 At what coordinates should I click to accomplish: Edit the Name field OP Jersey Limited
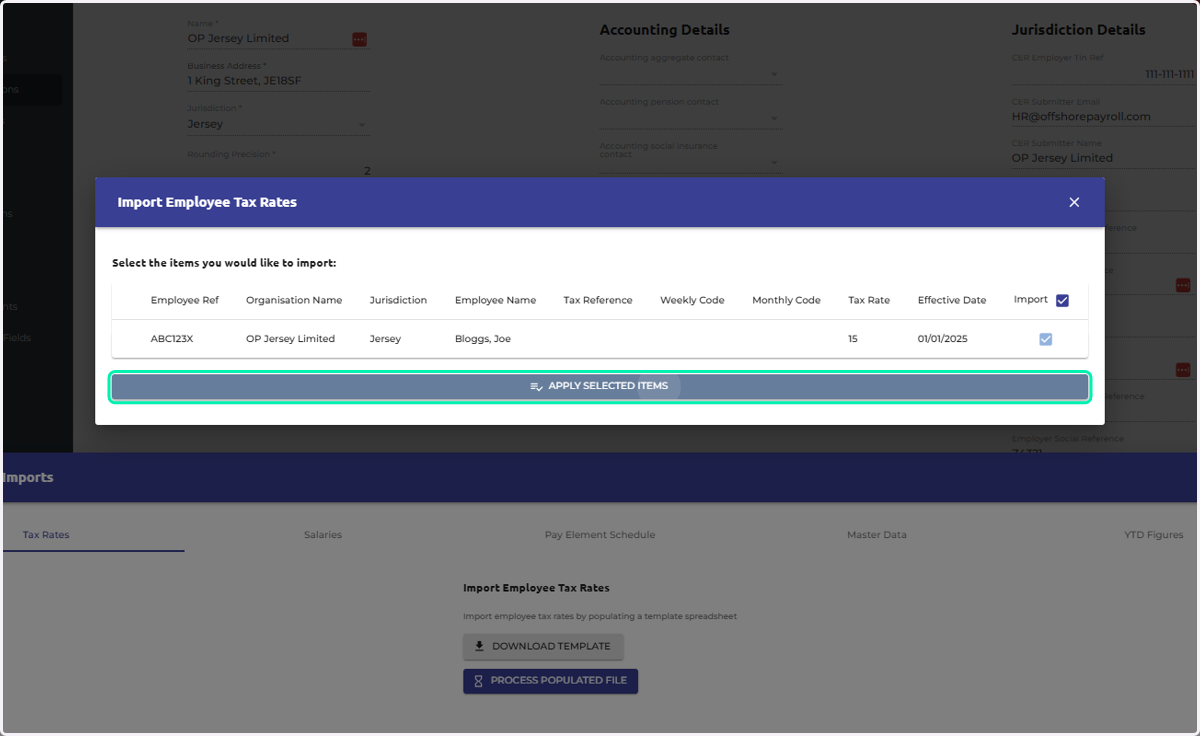click(268, 39)
